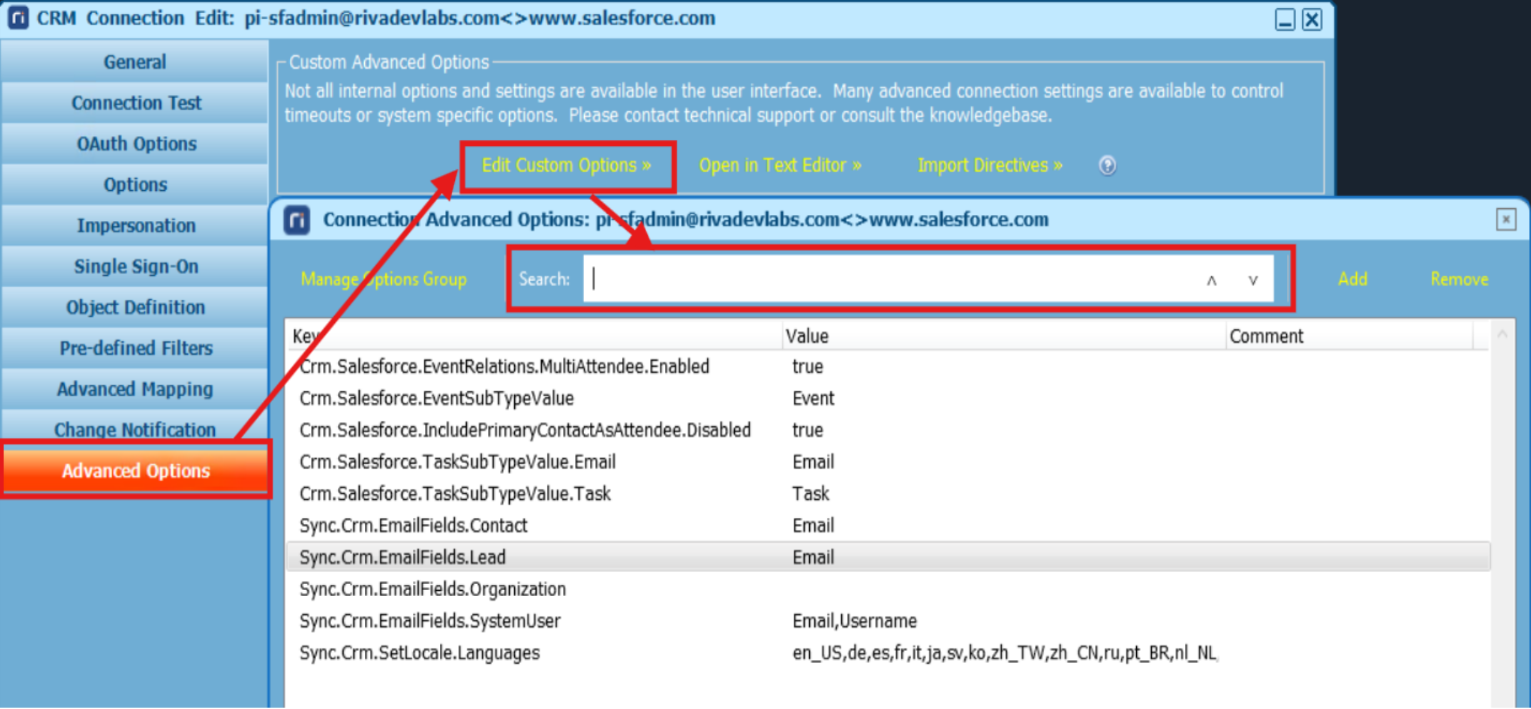Click the Riva logo in CRM Connection Edit title

17,18
